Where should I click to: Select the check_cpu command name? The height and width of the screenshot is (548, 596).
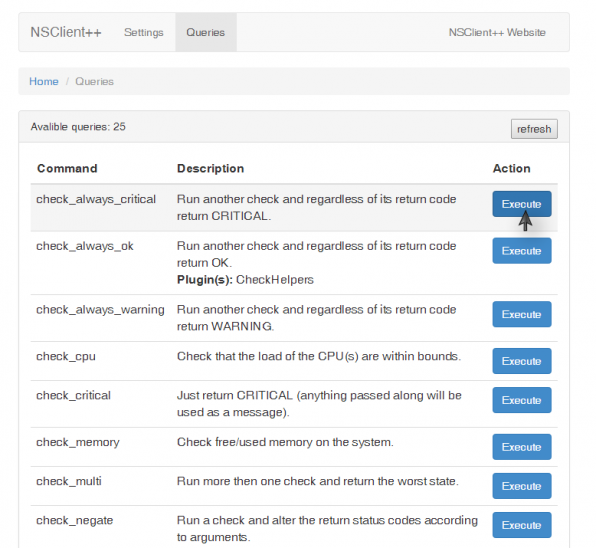point(66,357)
